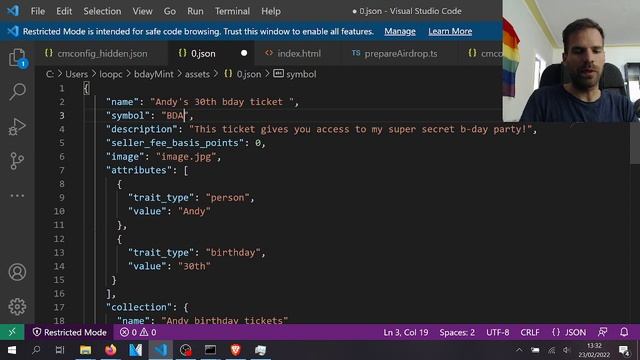Open the Go menu
The image size is (640, 360).
(170, 11)
